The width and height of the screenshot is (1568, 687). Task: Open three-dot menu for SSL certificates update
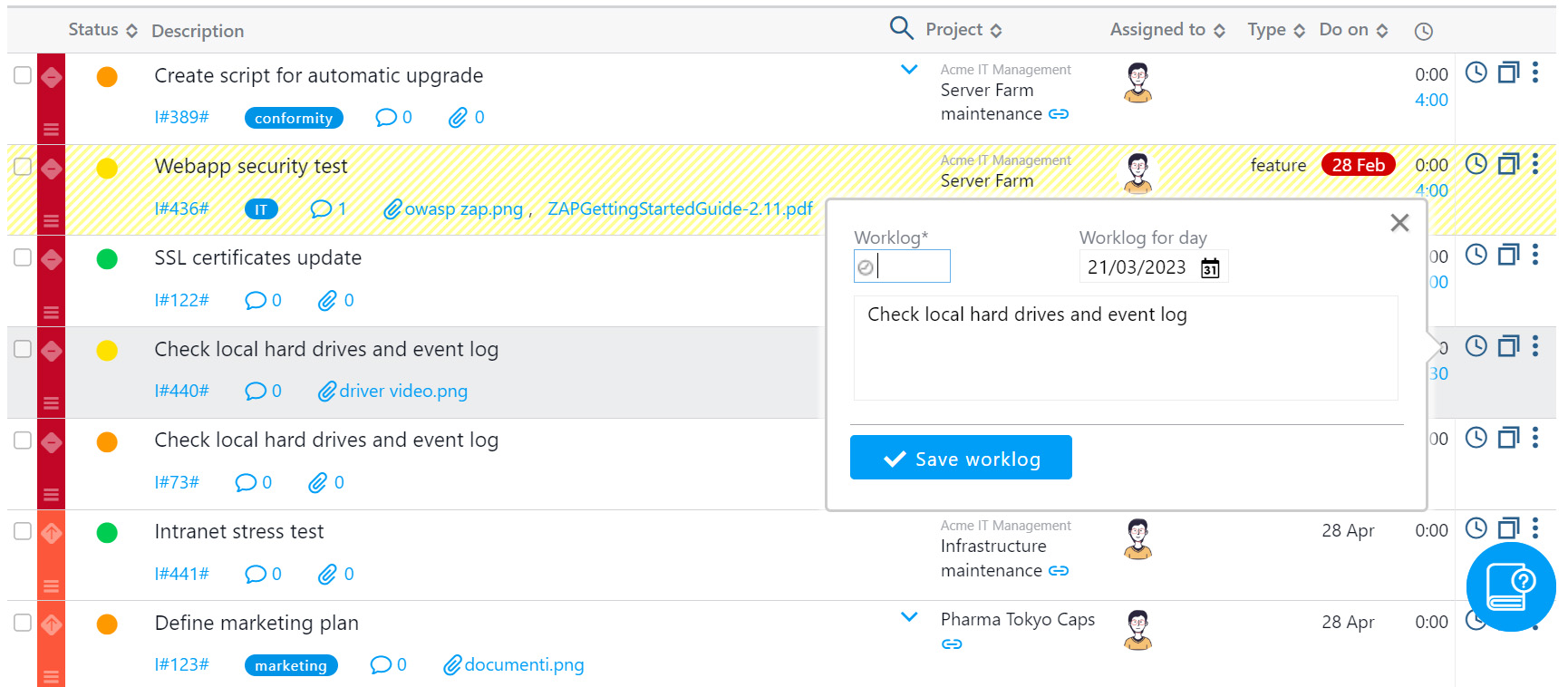click(x=1534, y=255)
